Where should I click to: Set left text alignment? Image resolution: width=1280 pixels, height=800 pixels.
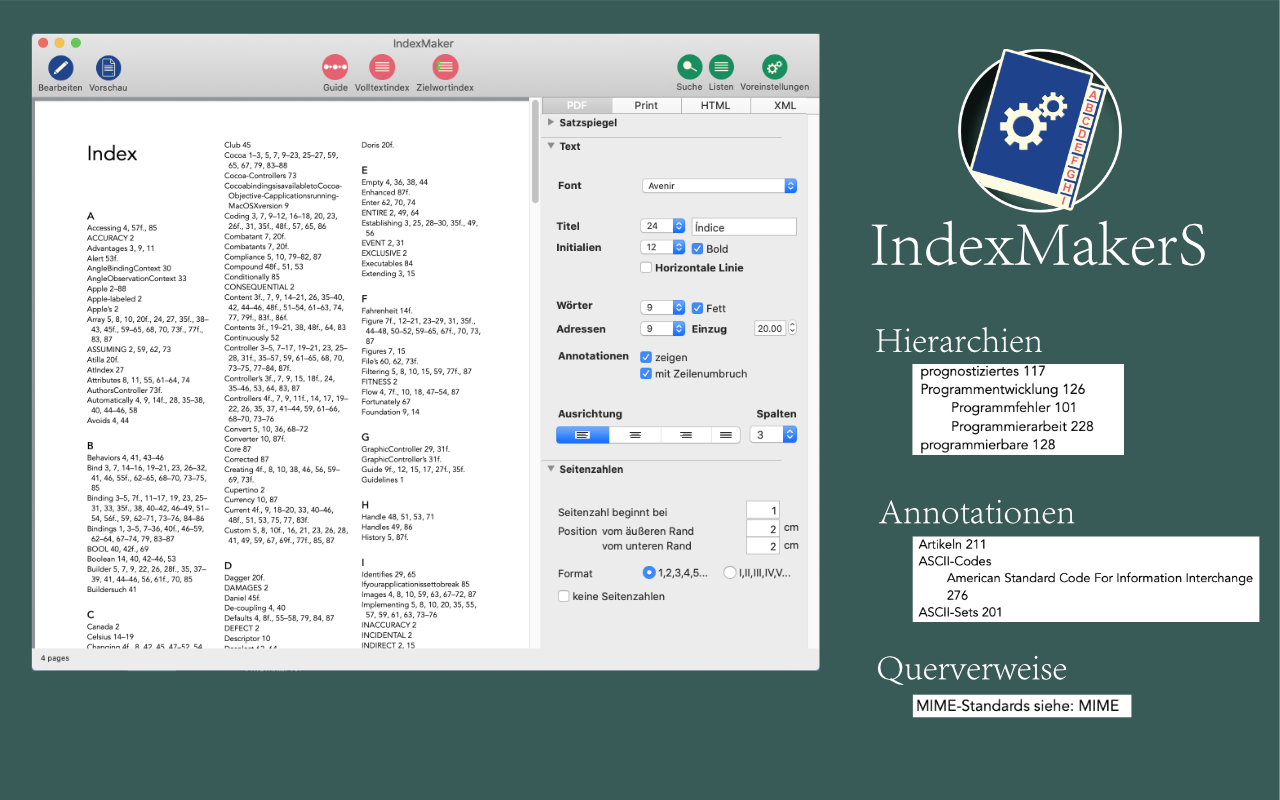pos(583,435)
